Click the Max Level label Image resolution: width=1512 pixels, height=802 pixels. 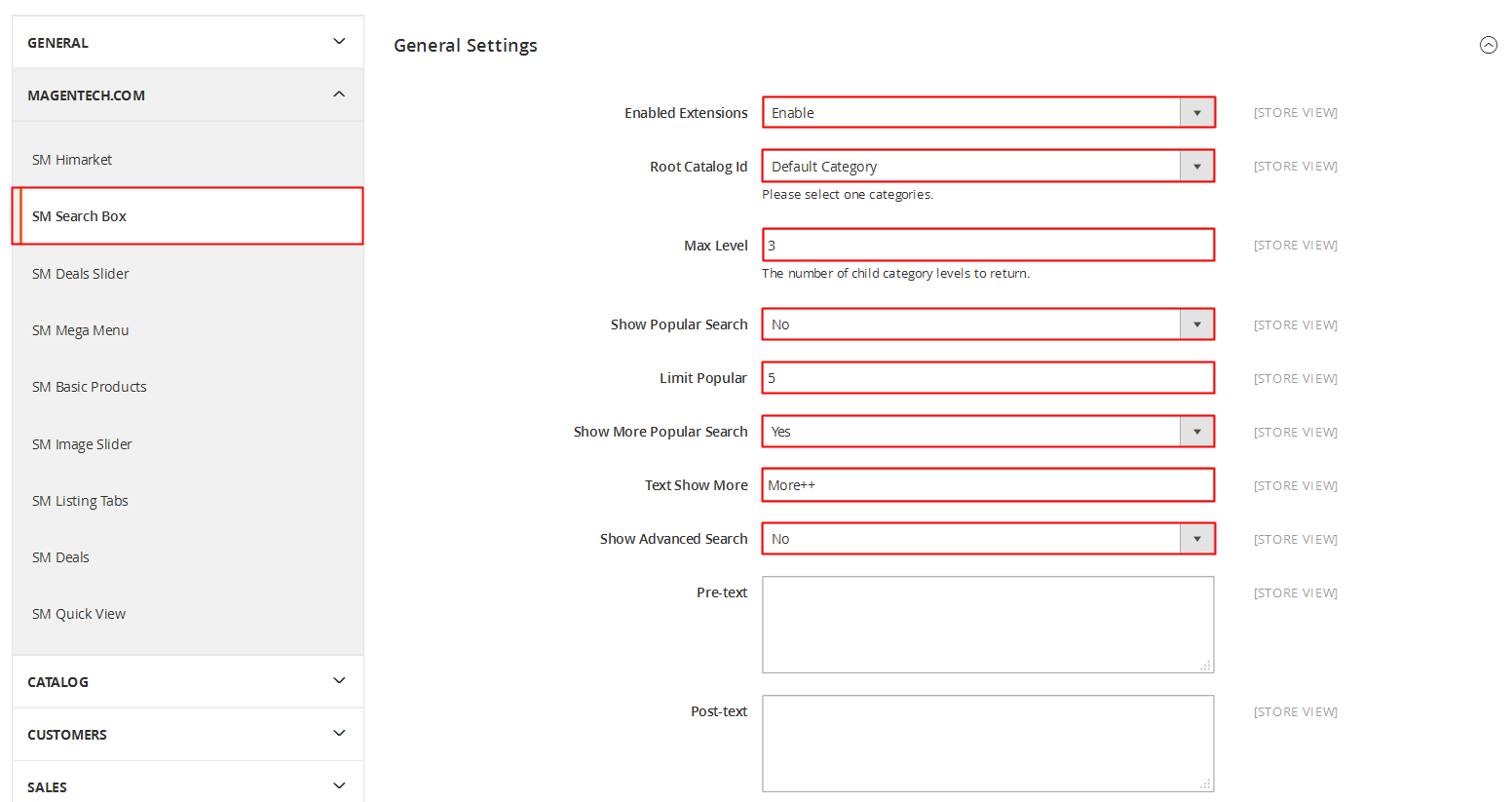point(716,246)
